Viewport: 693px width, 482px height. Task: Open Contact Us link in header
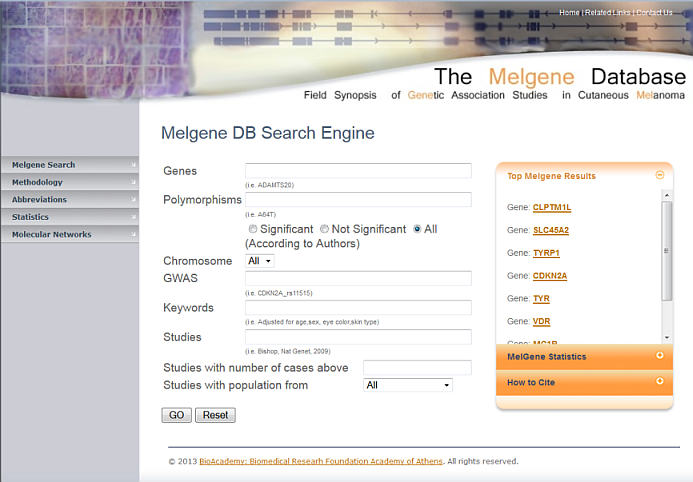654,12
